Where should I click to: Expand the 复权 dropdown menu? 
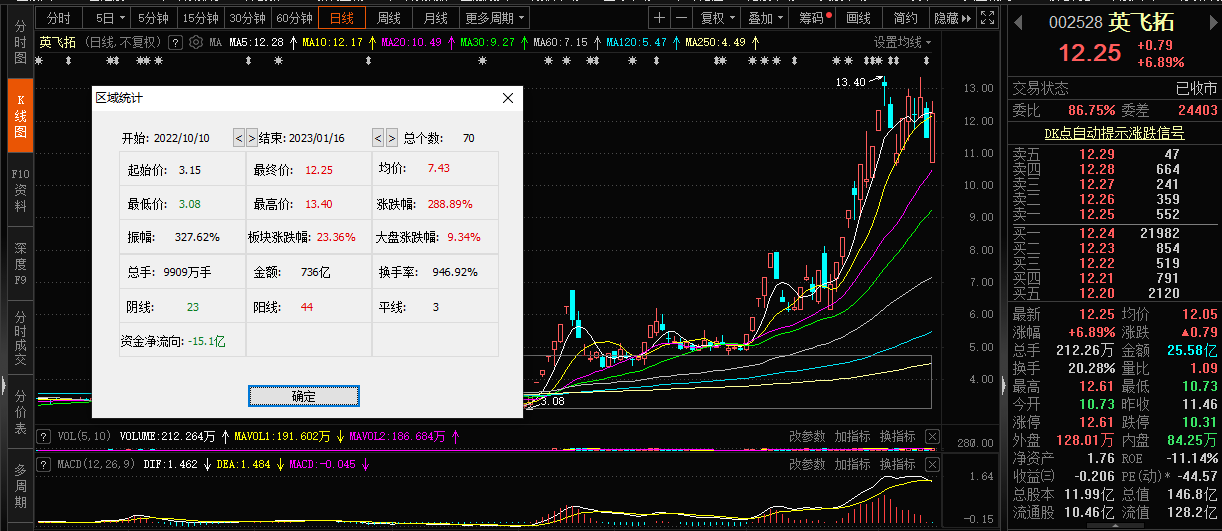point(717,18)
